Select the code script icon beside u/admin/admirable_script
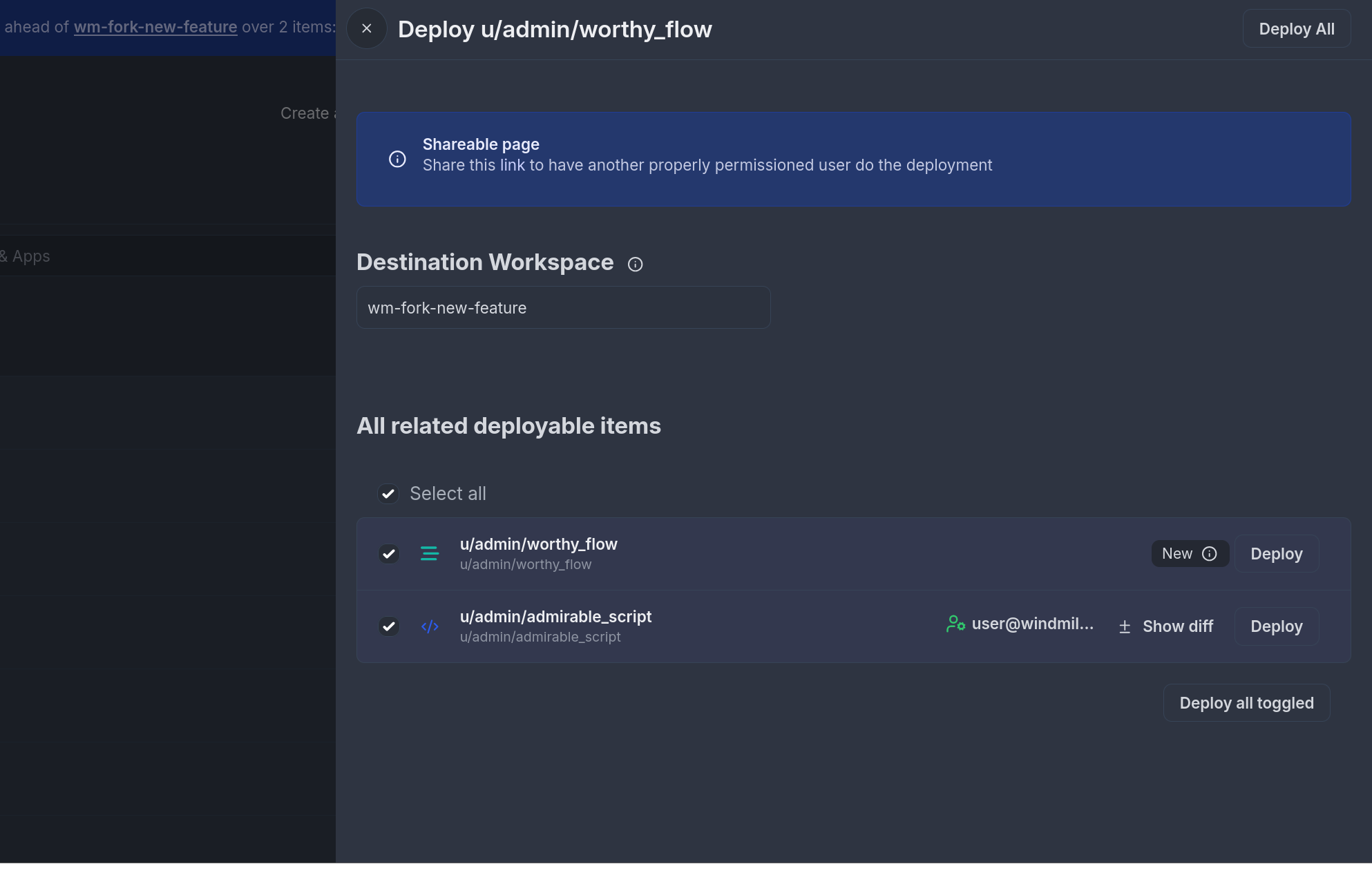This screenshot has height=893, width=1372. tap(429, 626)
